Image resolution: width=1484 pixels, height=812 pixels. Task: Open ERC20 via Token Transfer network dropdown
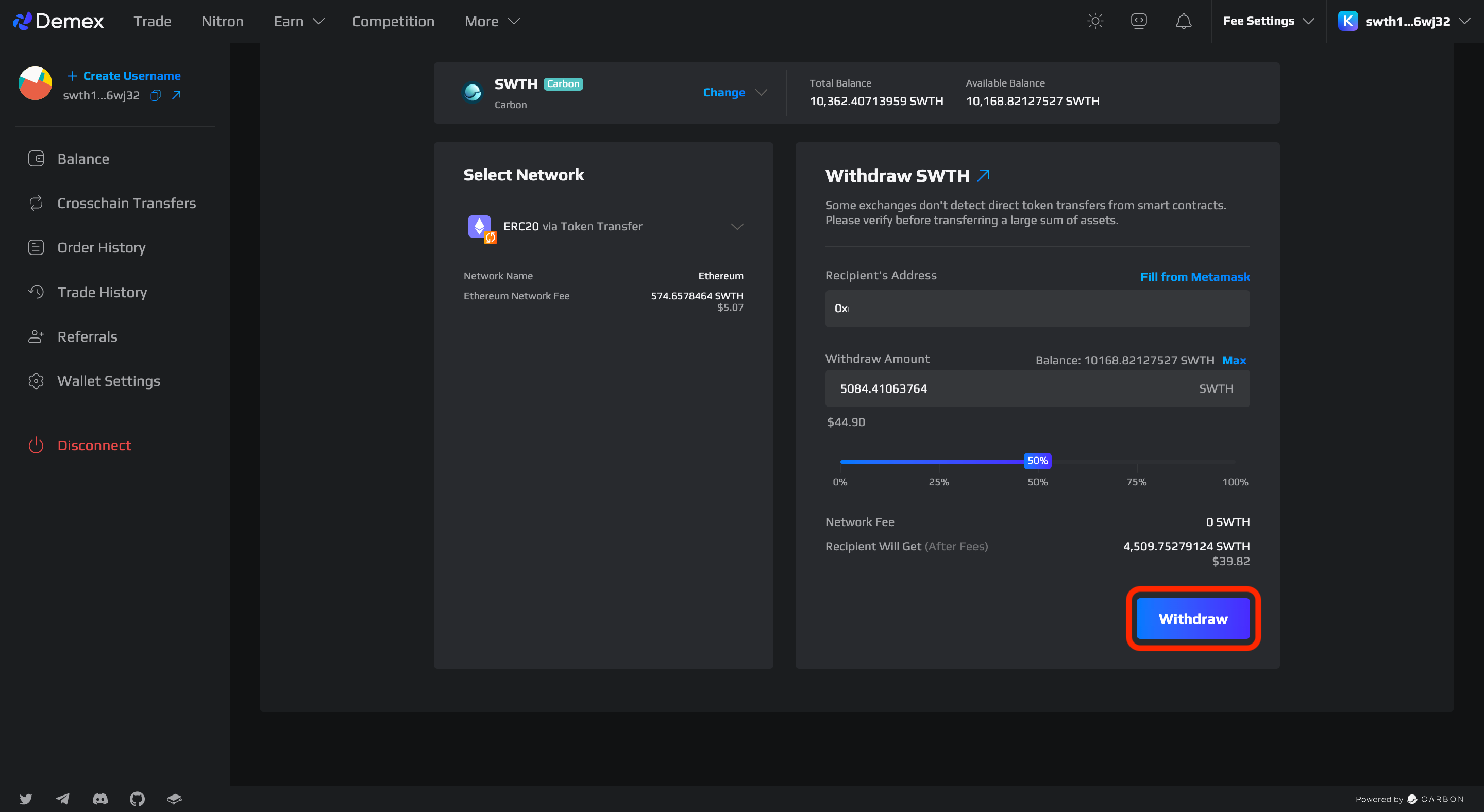pyautogui.click(x=603, y=226)
